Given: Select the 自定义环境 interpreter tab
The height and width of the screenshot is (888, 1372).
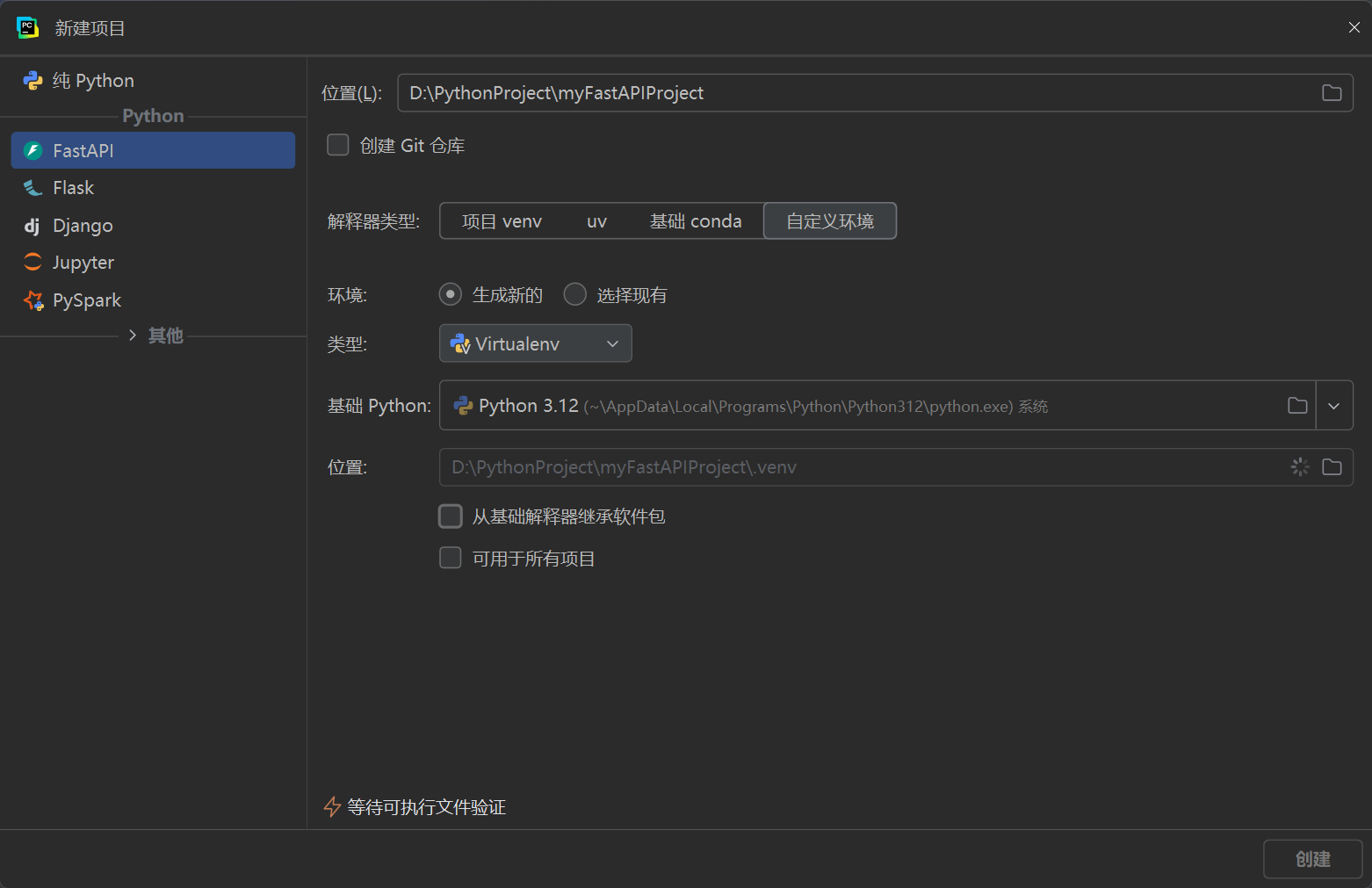Looking at the screenshot, I should pos(830,221).
